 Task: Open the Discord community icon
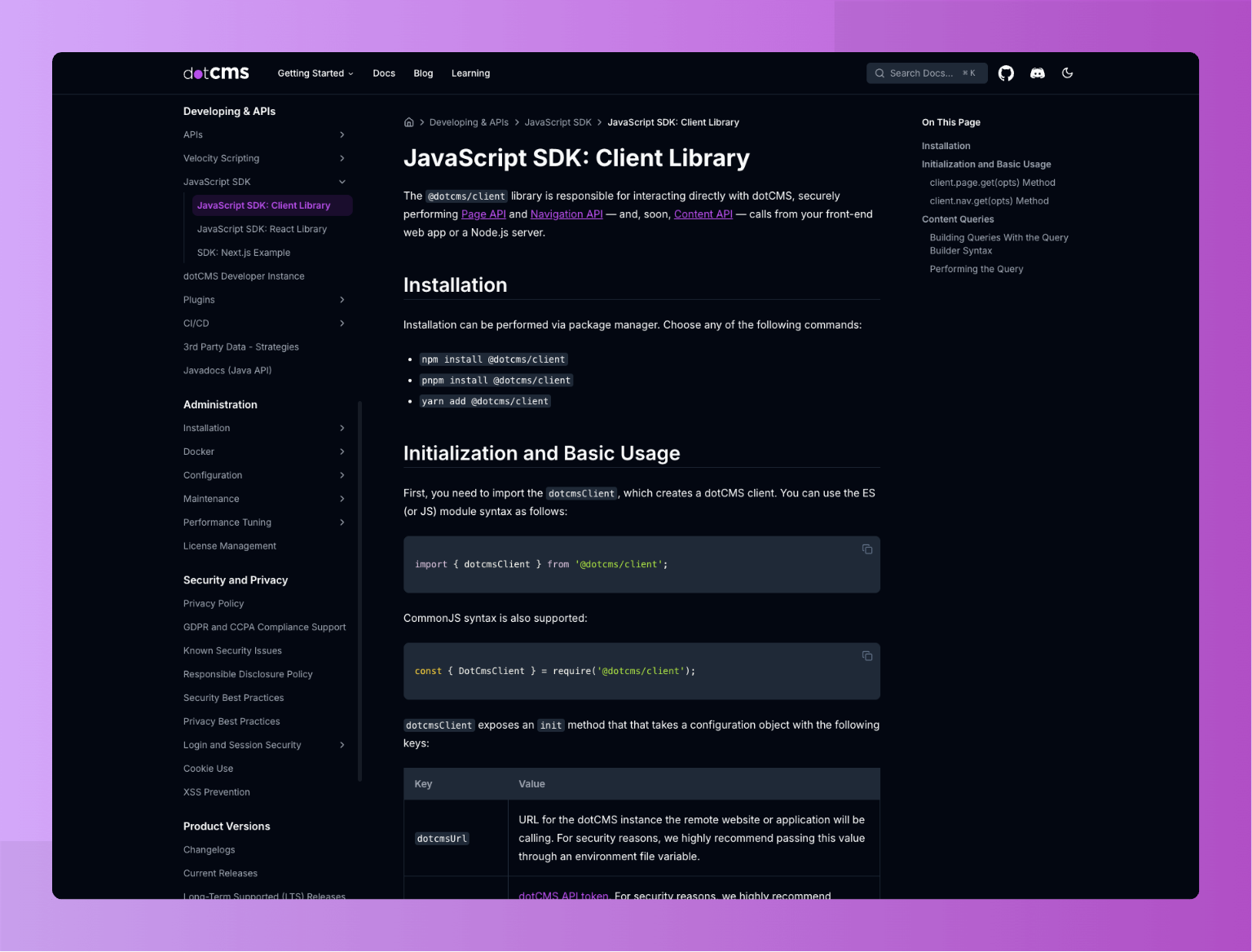tap(1037, 73)
